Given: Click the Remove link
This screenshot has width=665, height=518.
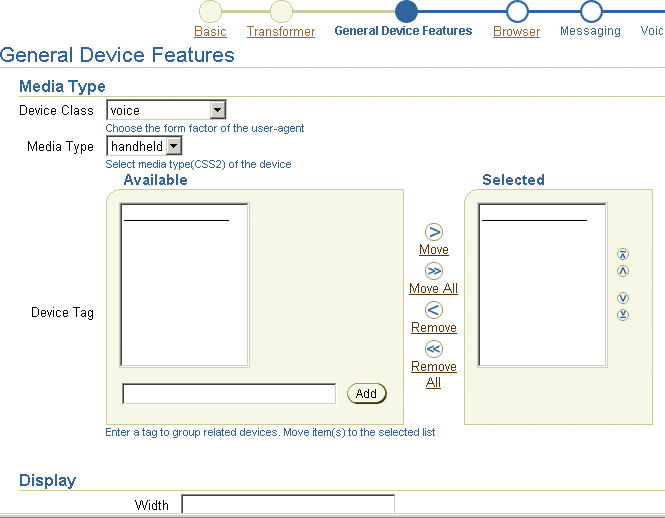Looking at the screenshot, I should [x=434, y=328].
